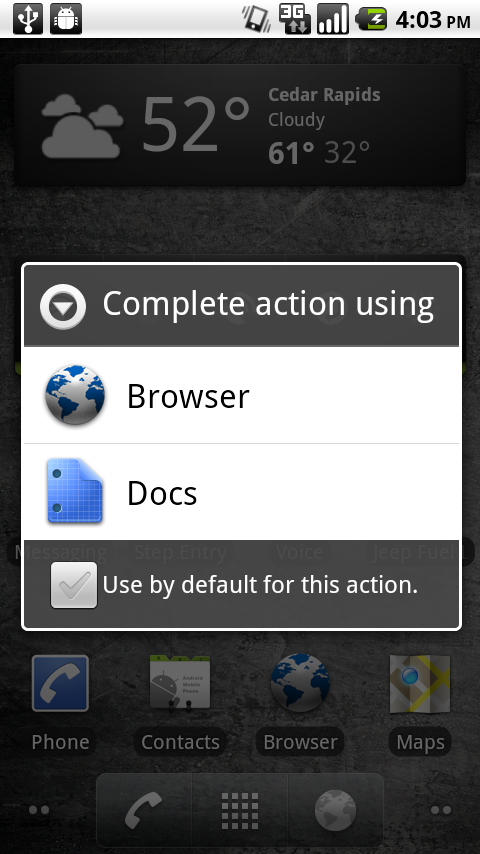480x854 pixels.
Task: Tap the dock globe browser icon
Action: 336,811
